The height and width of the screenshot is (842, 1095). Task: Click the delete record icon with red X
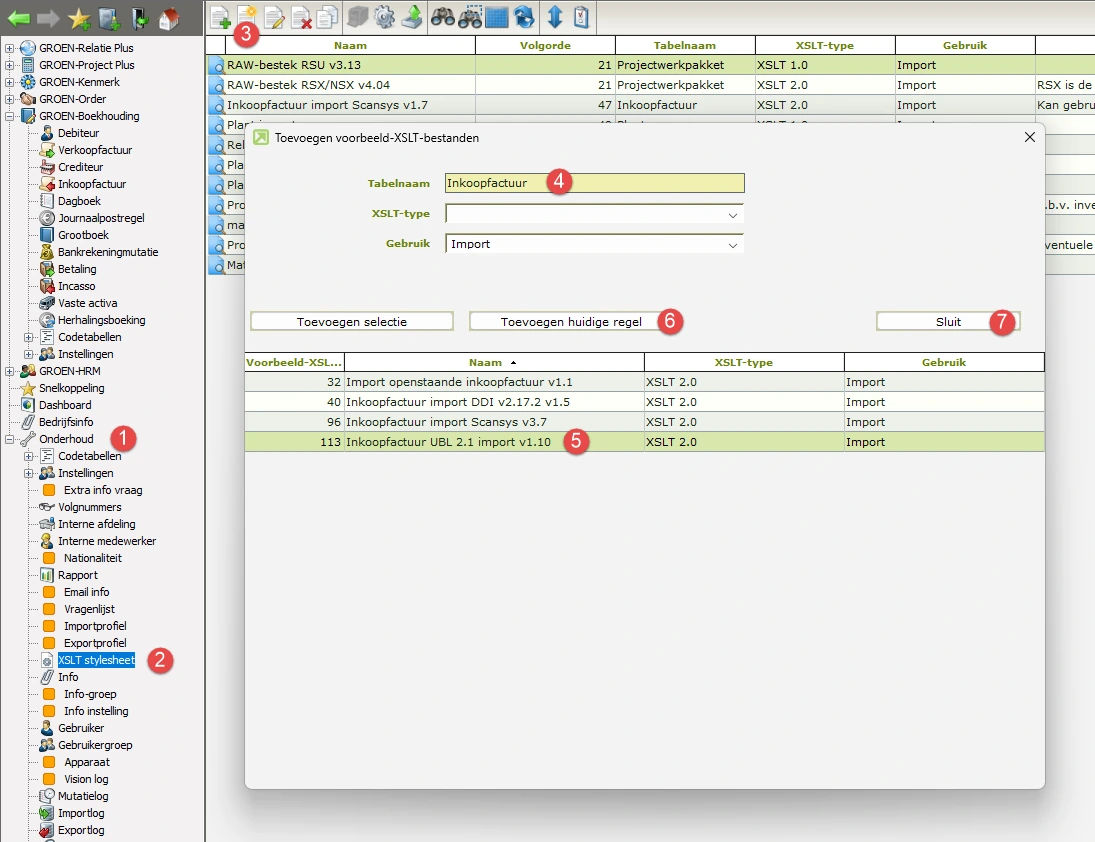coord(301,17)
